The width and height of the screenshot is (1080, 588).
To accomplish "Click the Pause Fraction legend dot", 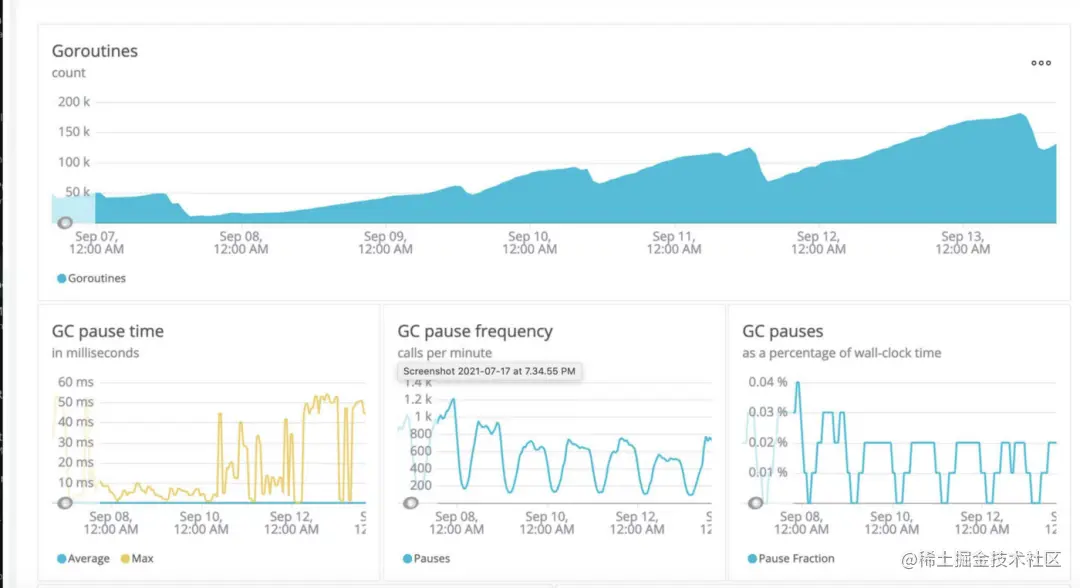I will 752,559.
